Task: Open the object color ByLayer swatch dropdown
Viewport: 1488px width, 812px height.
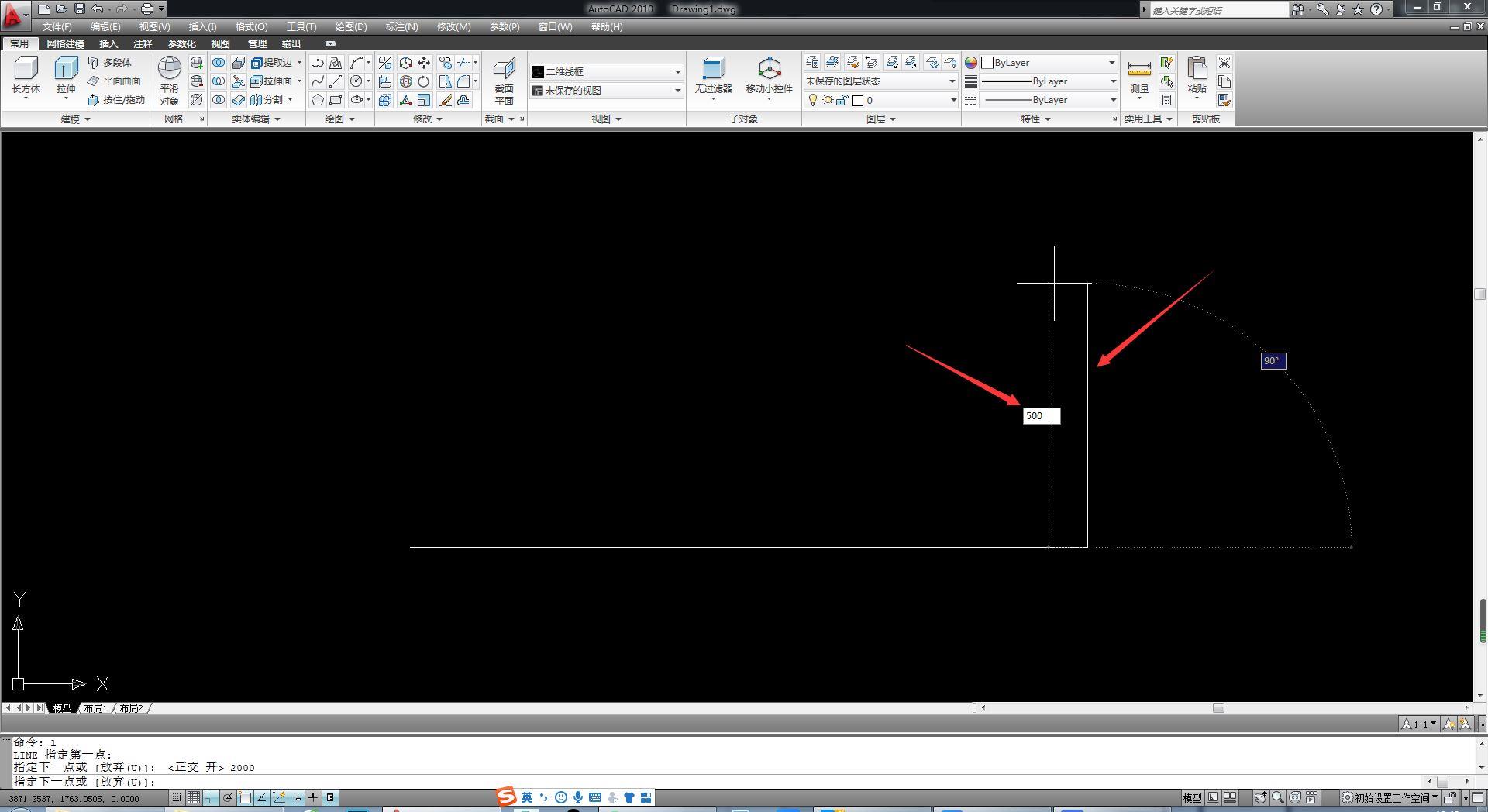Action: [1049, 63]
